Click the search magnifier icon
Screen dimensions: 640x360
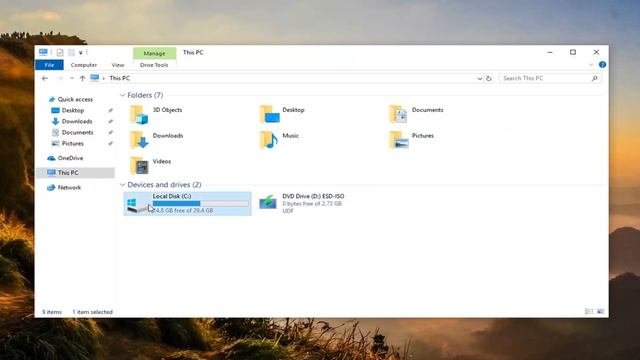point(595,78)
